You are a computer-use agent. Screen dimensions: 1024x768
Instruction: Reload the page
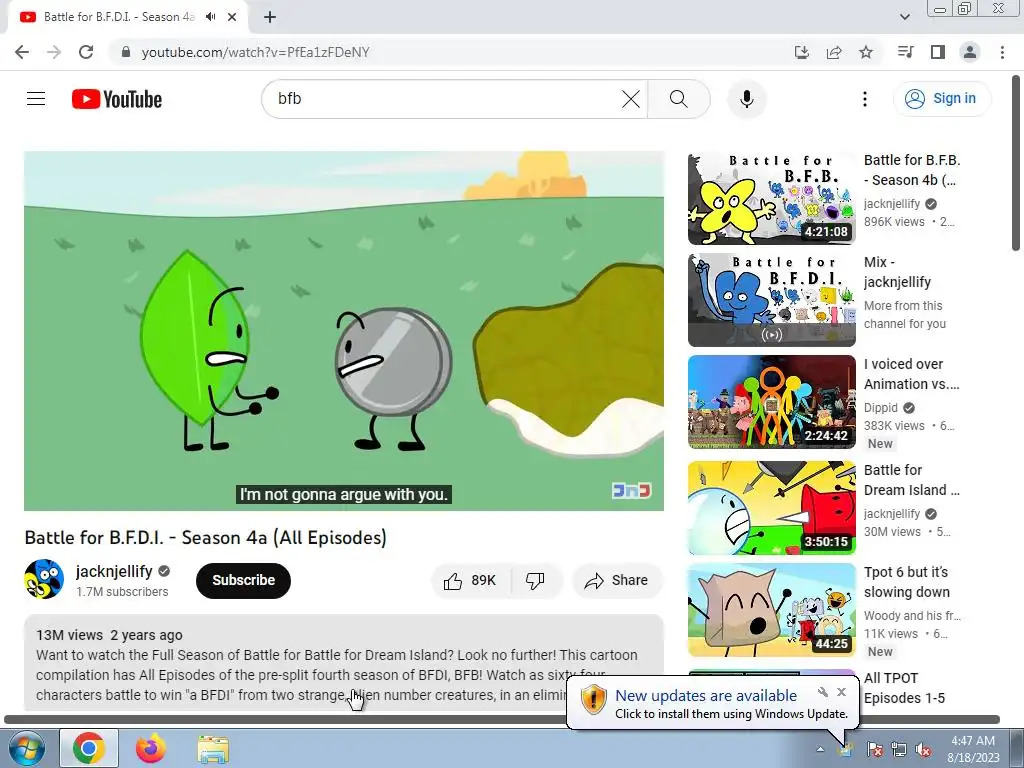86,52
